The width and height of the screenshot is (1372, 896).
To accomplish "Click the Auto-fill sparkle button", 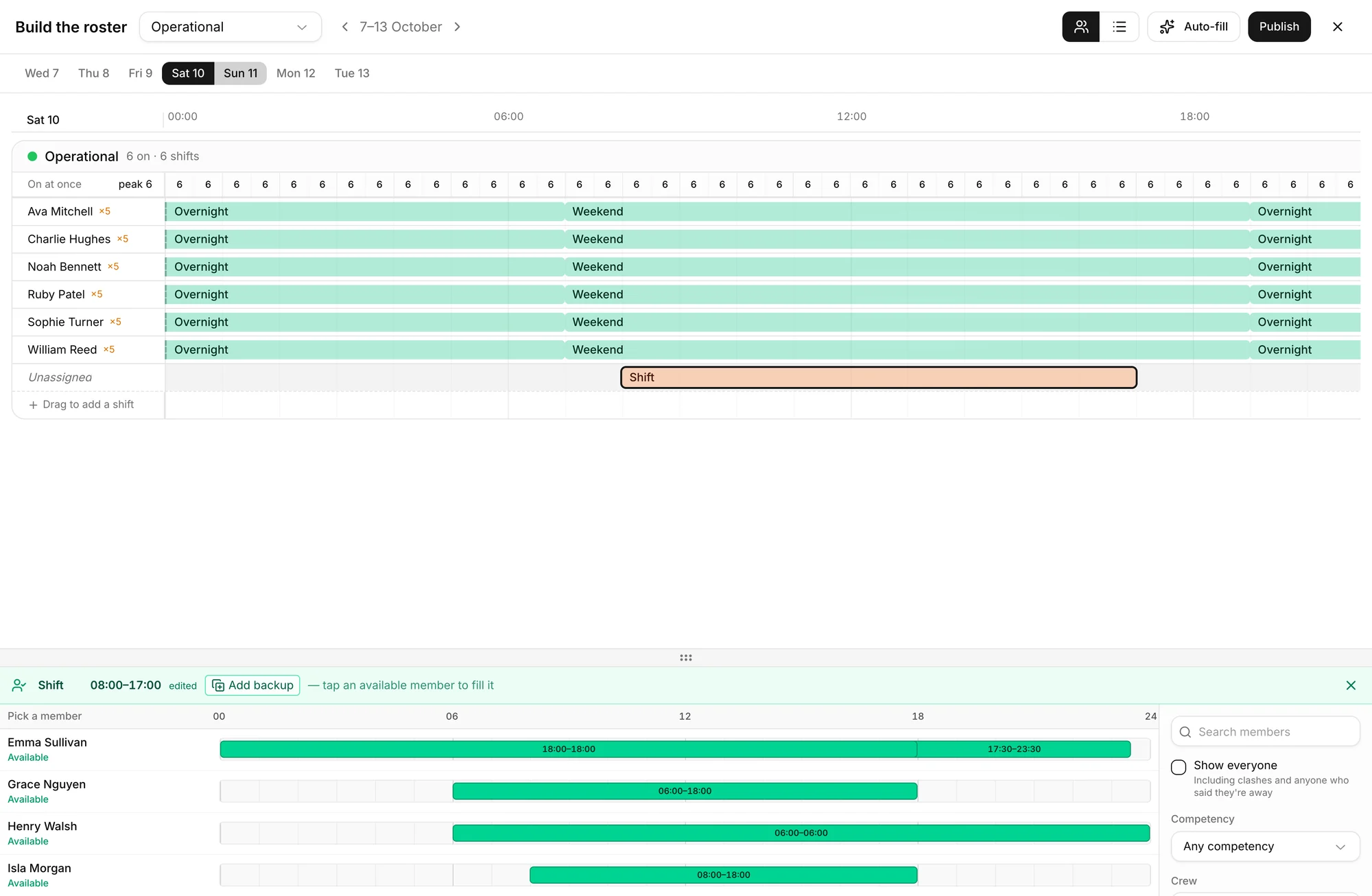I will pos(1194,27).
